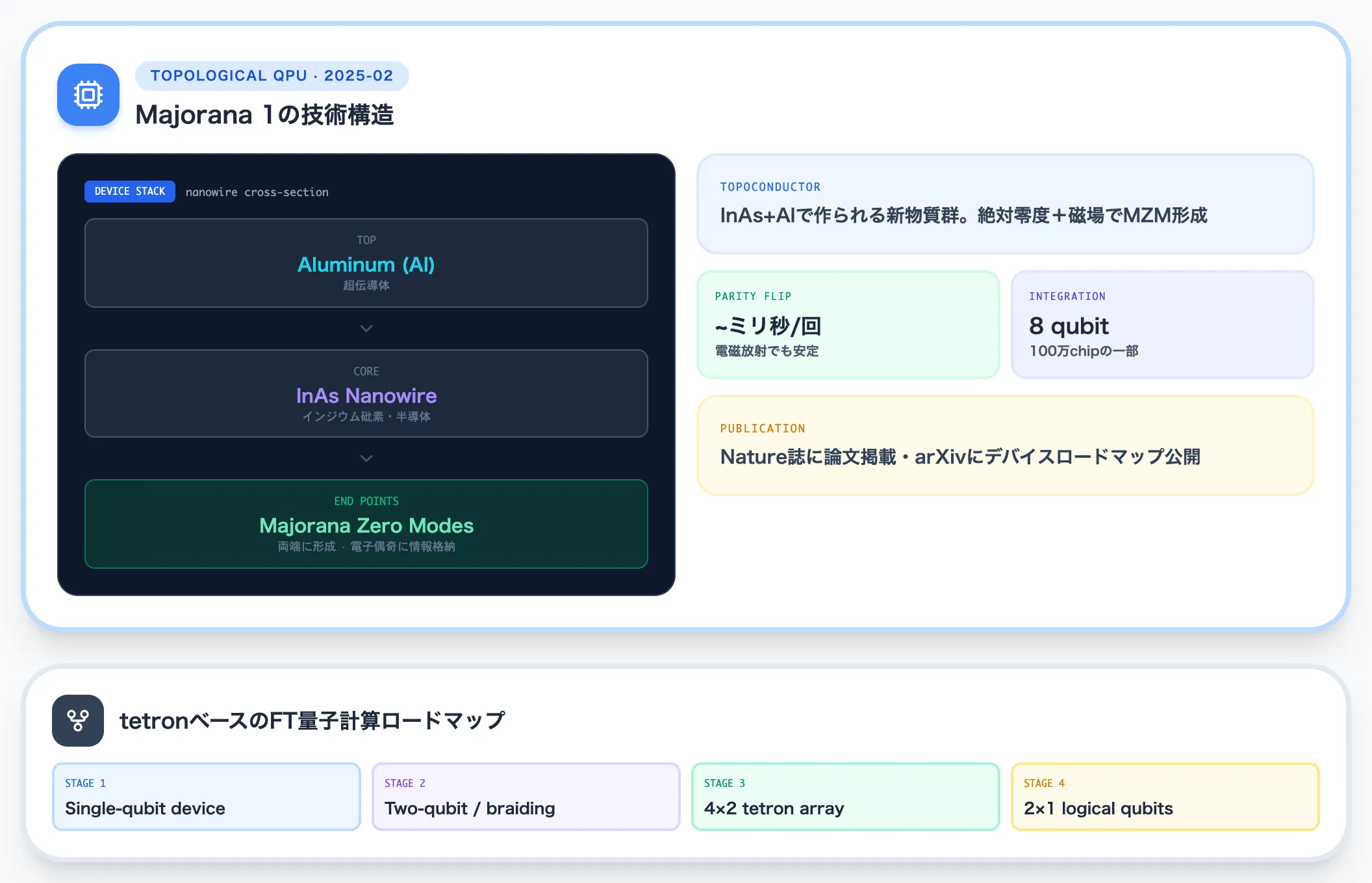1372x883 pixels.
Task: Click the text 両端に形成 · 電子偶奇に情報格納
Action: (x=366, y=547)
